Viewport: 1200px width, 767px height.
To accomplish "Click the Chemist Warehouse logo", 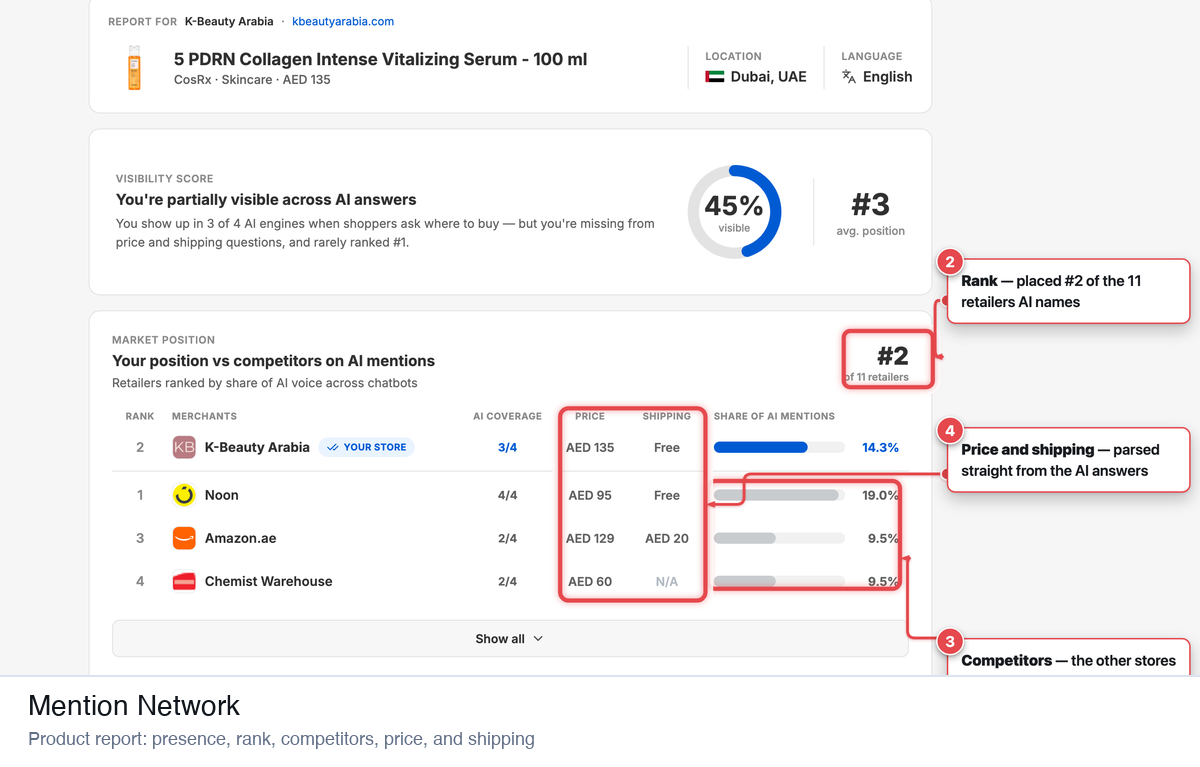I will (x=184, y=581).
